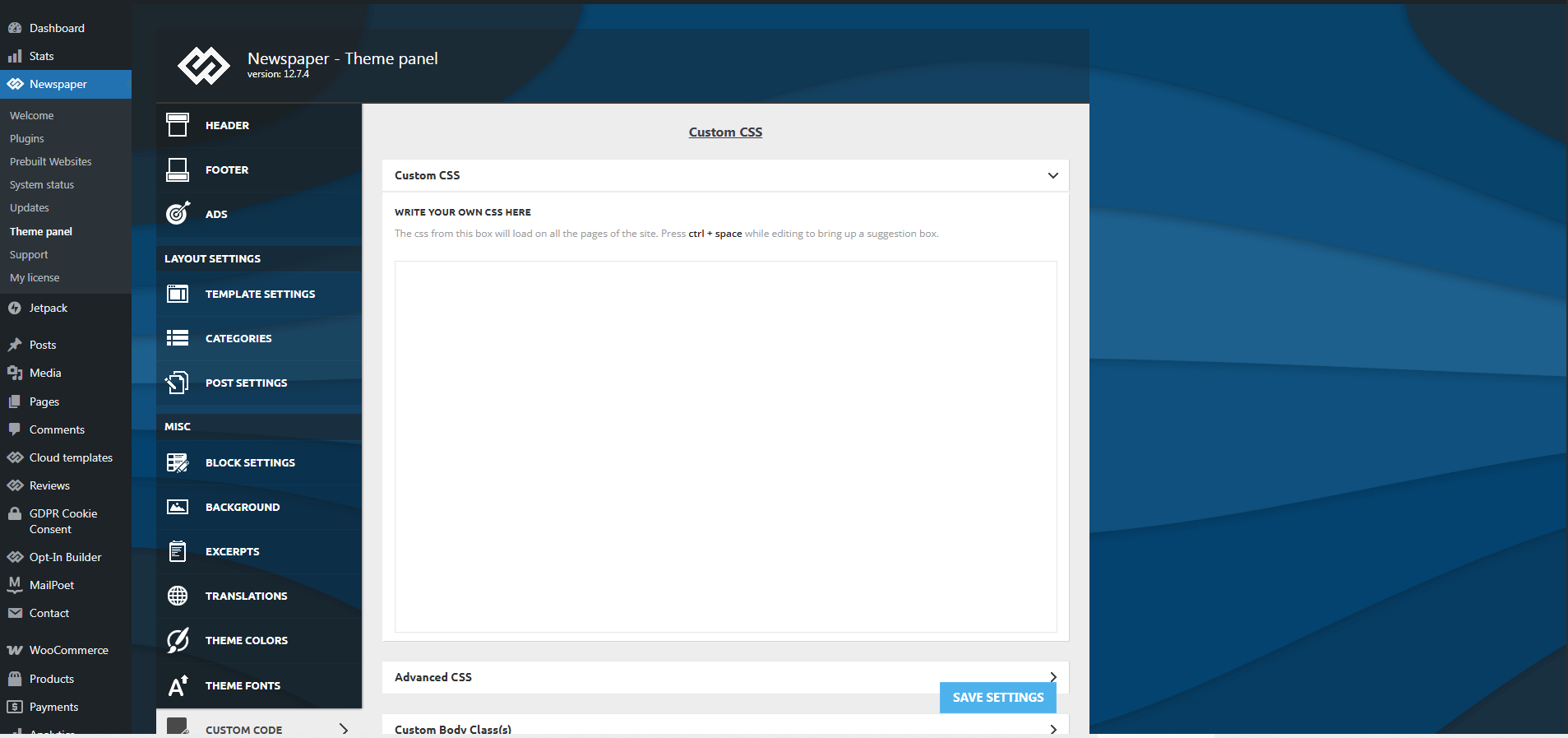Viewport: 1568px width, 738px height.
Task: Collapse the Custom CSS section chevron
Action: point(1053,175)
